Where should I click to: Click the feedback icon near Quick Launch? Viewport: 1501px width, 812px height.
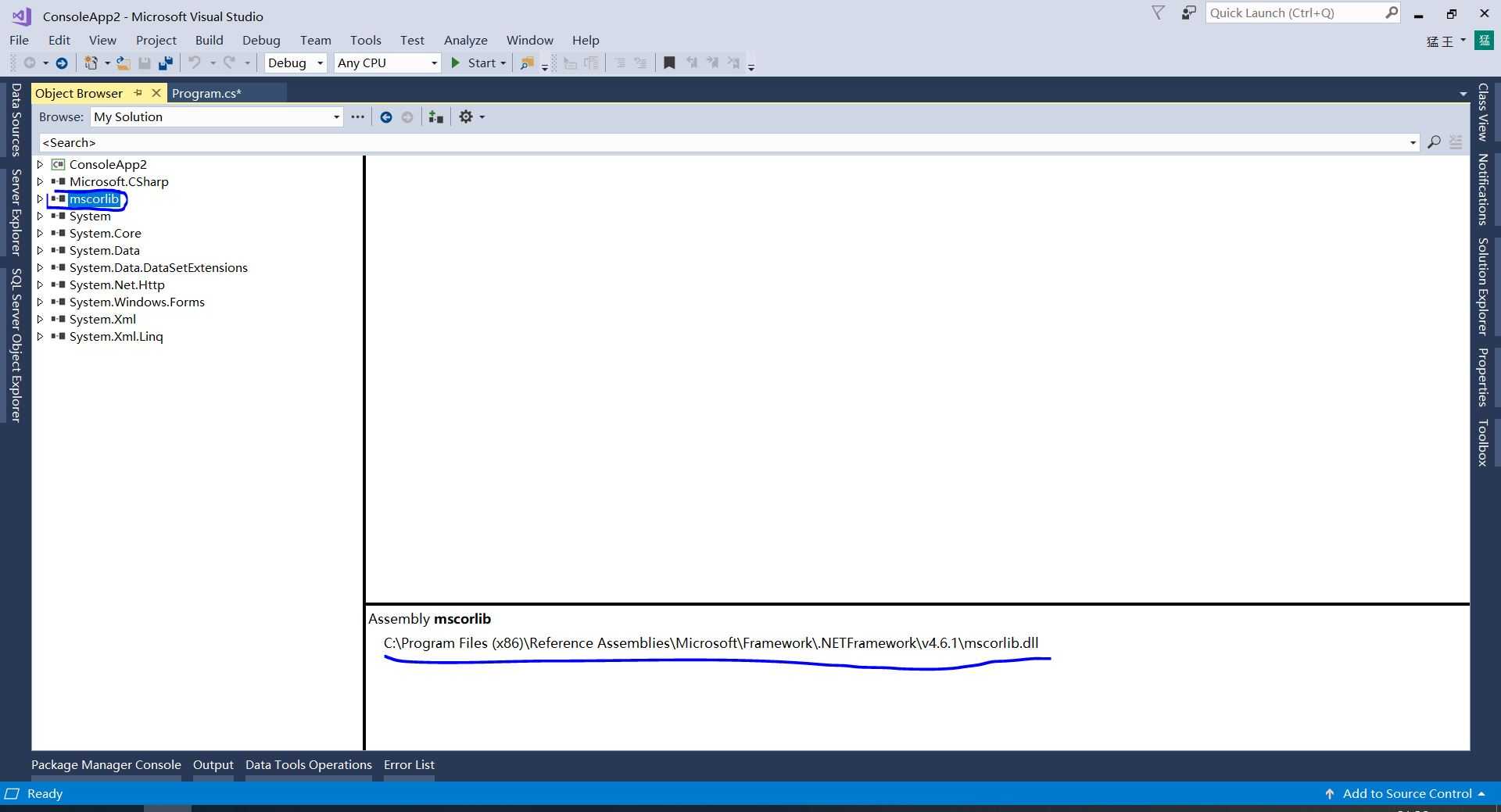[x=1188, y=13]
